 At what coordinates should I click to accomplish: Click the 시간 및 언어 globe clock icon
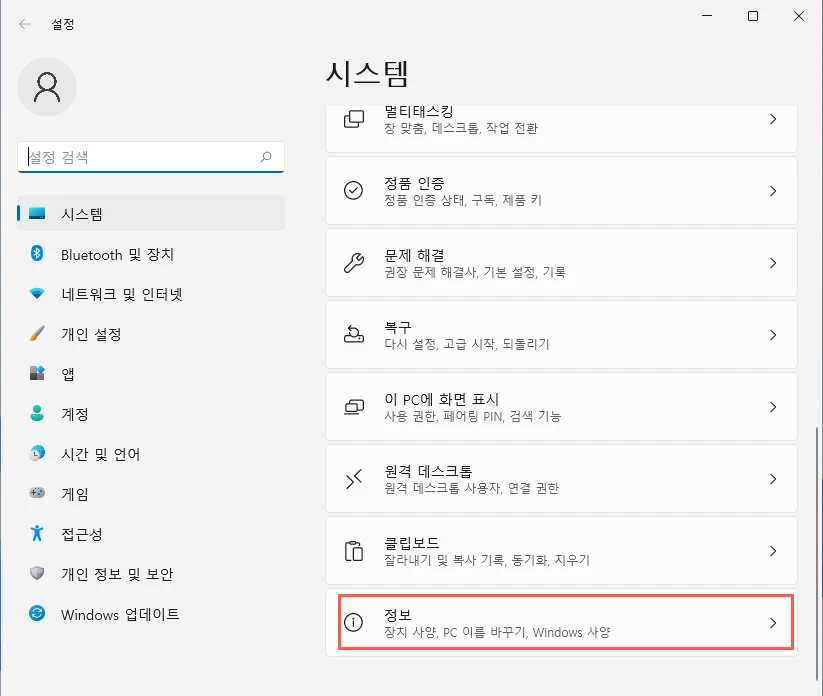point(37,453)
